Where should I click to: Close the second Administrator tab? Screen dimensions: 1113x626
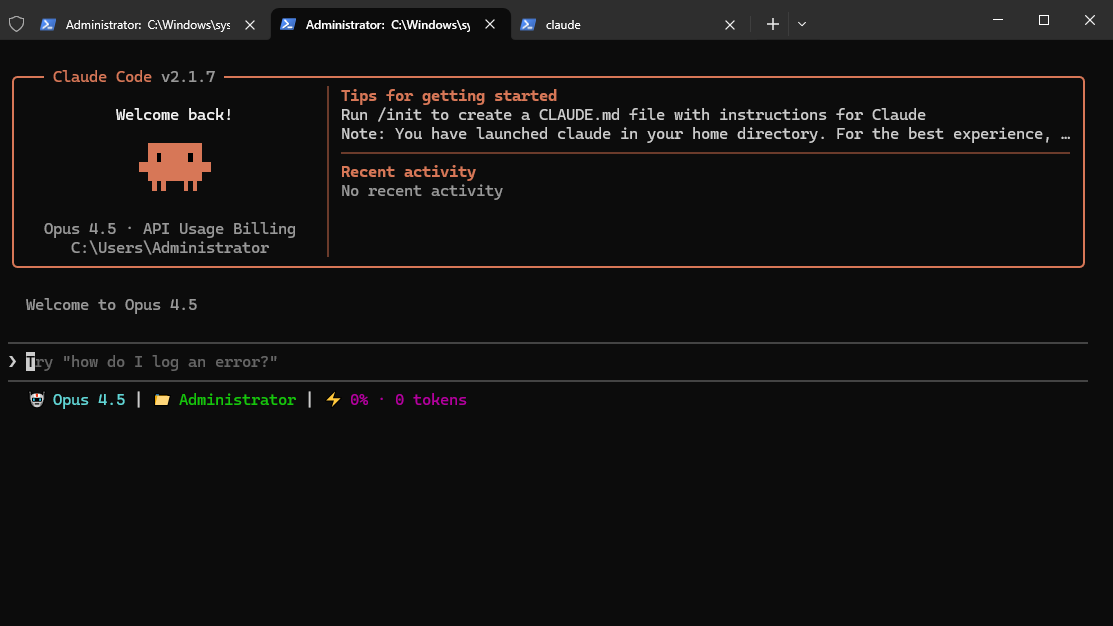[490, 24]
